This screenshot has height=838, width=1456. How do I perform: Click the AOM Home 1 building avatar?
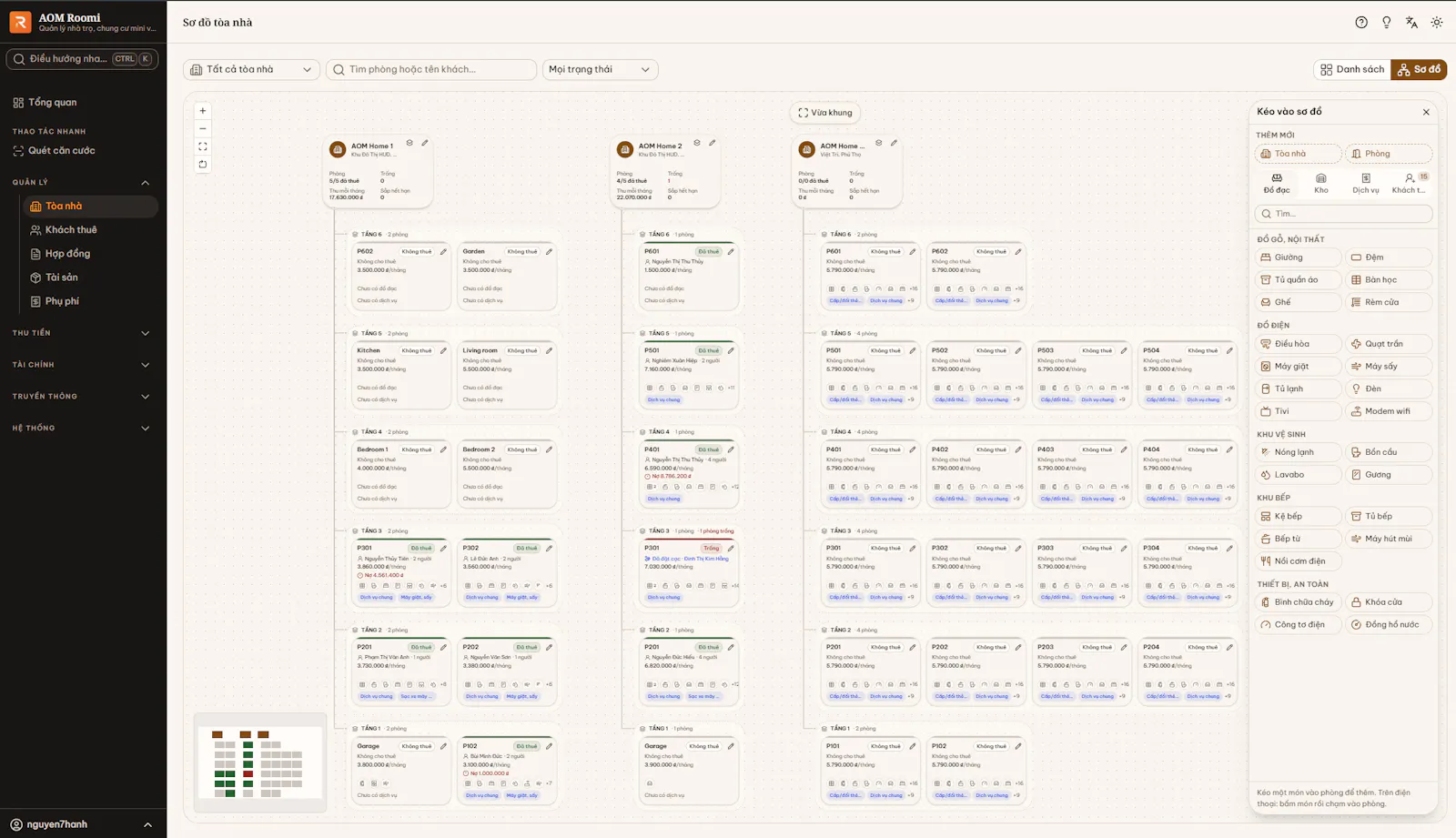(x=338, y=149)
